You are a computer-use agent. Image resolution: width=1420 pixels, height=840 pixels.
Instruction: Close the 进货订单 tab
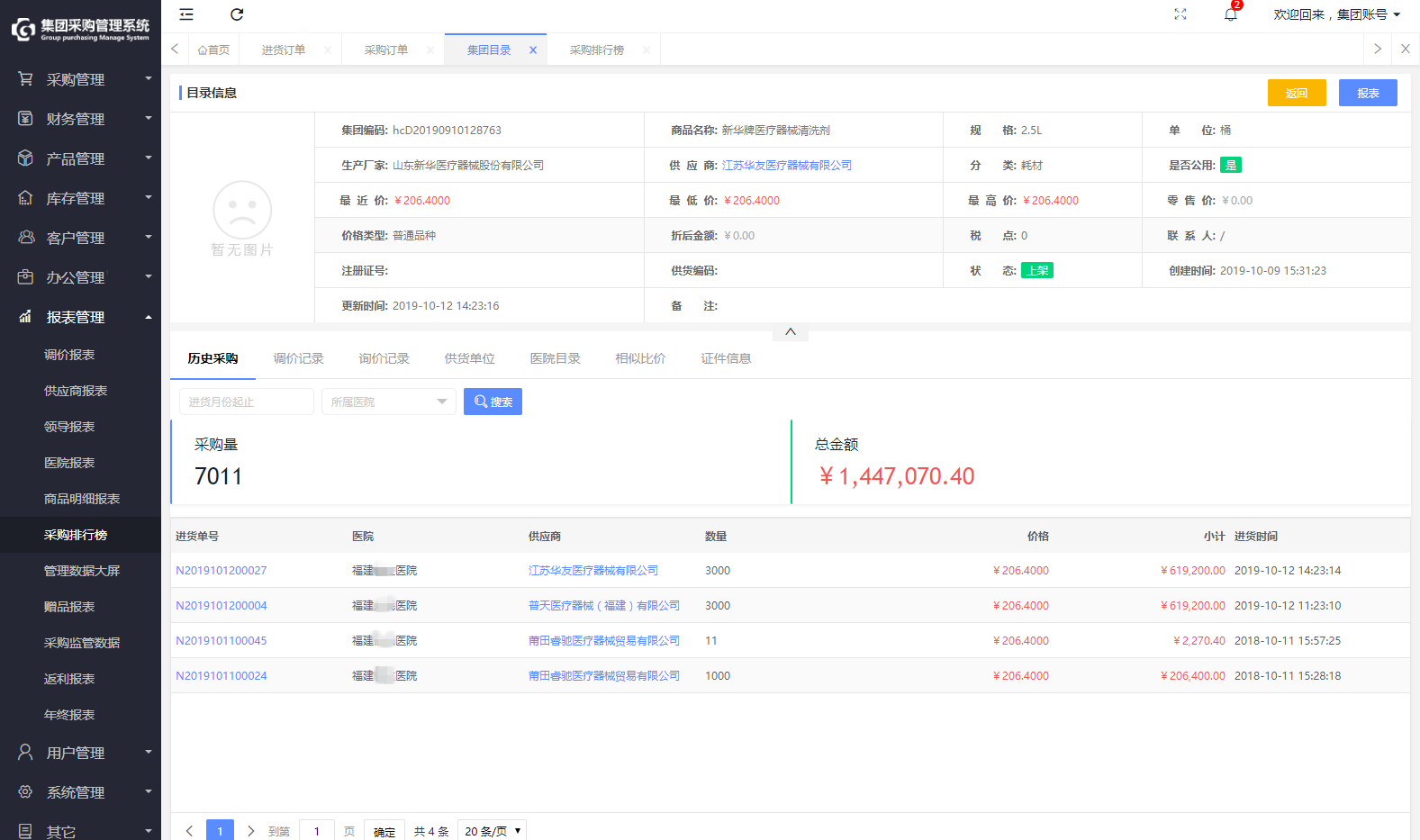click(328, 50)
